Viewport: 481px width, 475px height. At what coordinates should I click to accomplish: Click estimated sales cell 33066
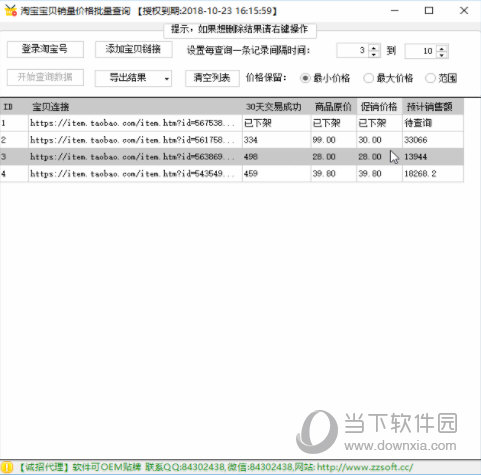click(x=433, y=140)
